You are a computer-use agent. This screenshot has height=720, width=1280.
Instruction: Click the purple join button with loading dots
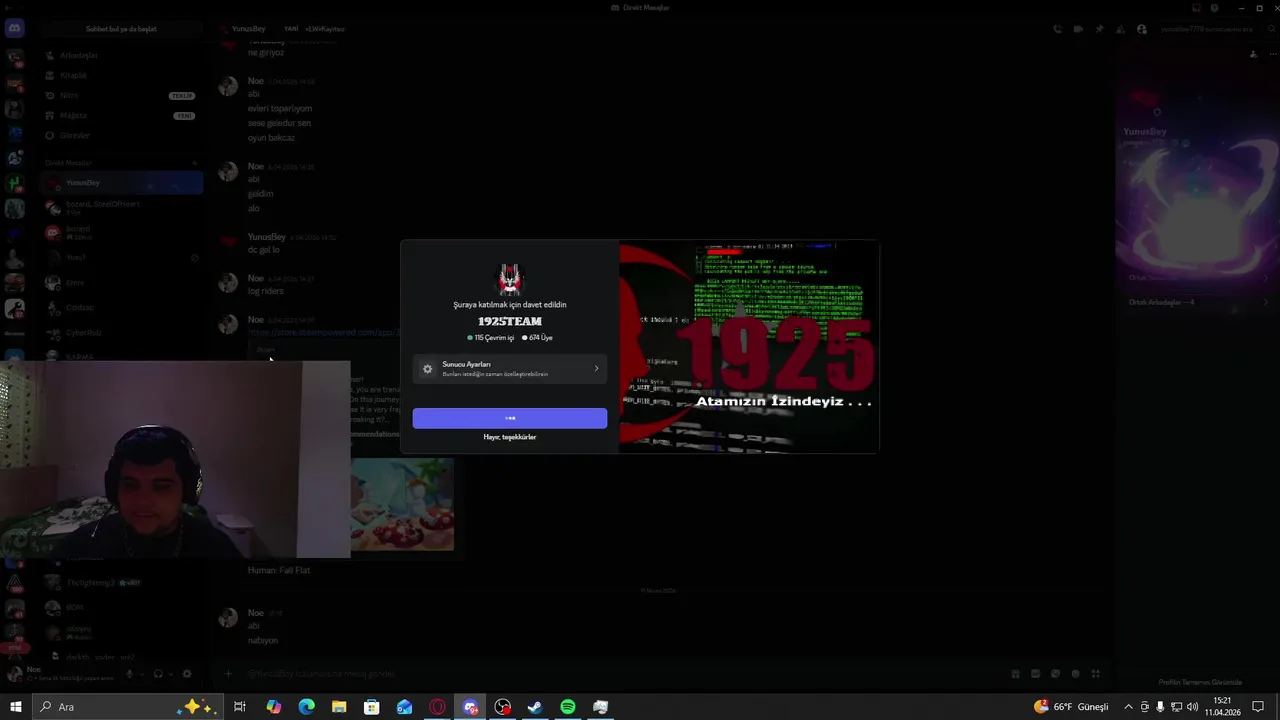(x=510, y=418)
